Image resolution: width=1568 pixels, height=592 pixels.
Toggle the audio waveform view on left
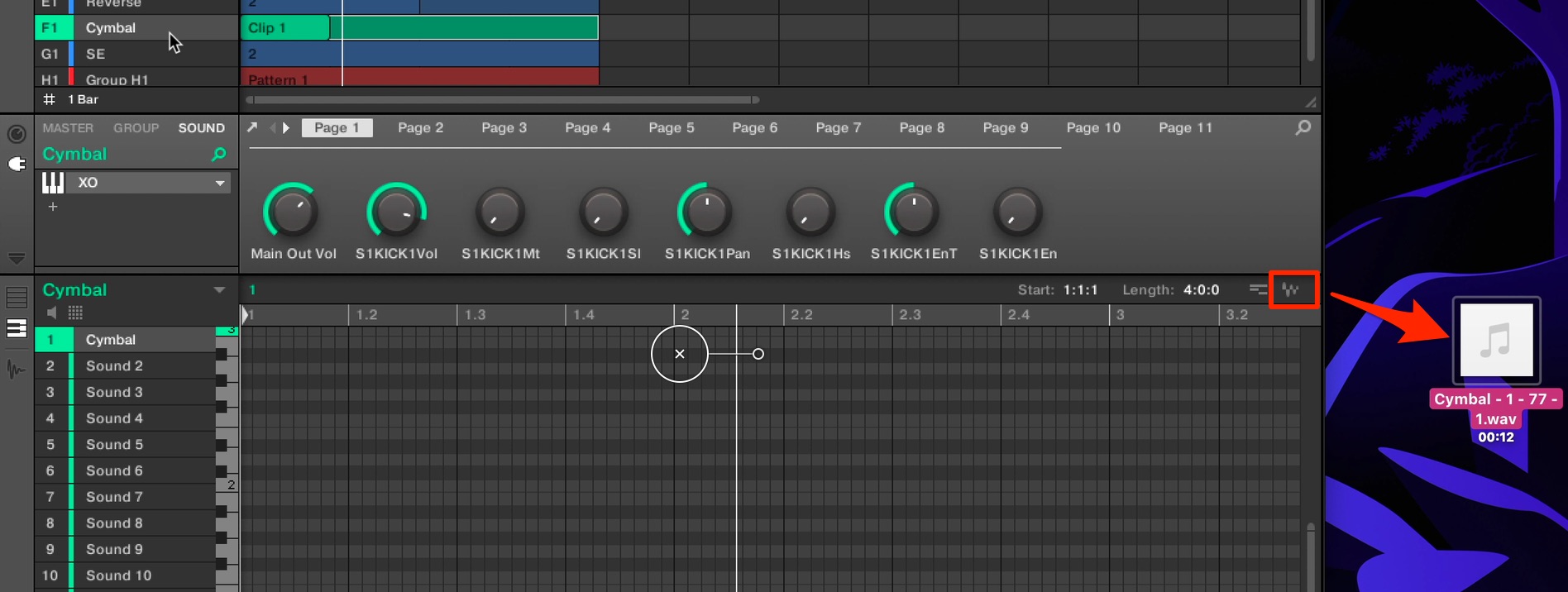pos(16,369)
